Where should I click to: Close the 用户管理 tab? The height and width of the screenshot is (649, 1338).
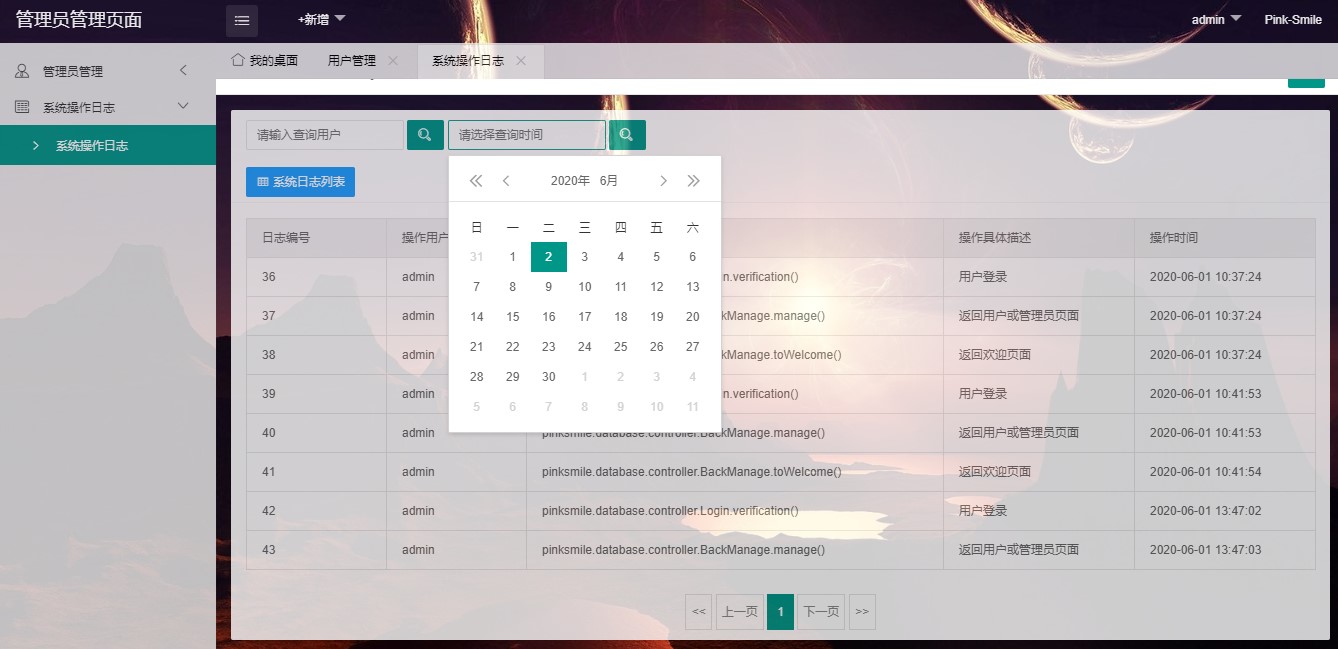(x=393, y=61)
